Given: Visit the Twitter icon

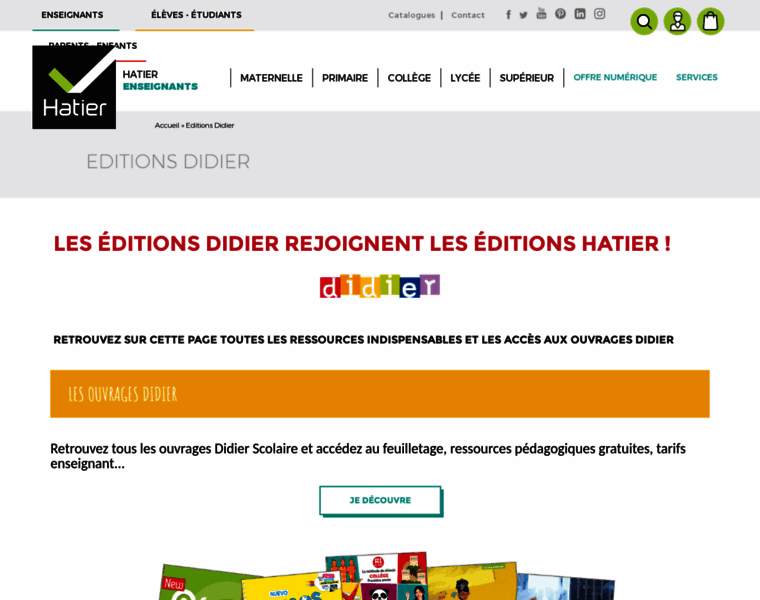Looking at the screenshot, I should click(x=523, y=15).
